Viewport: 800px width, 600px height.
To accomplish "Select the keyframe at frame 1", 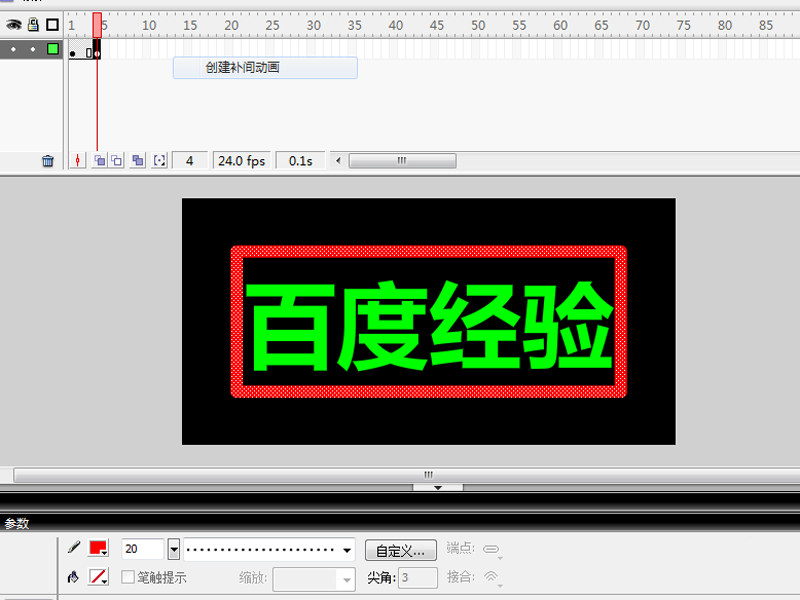I will tap(72, 50).
